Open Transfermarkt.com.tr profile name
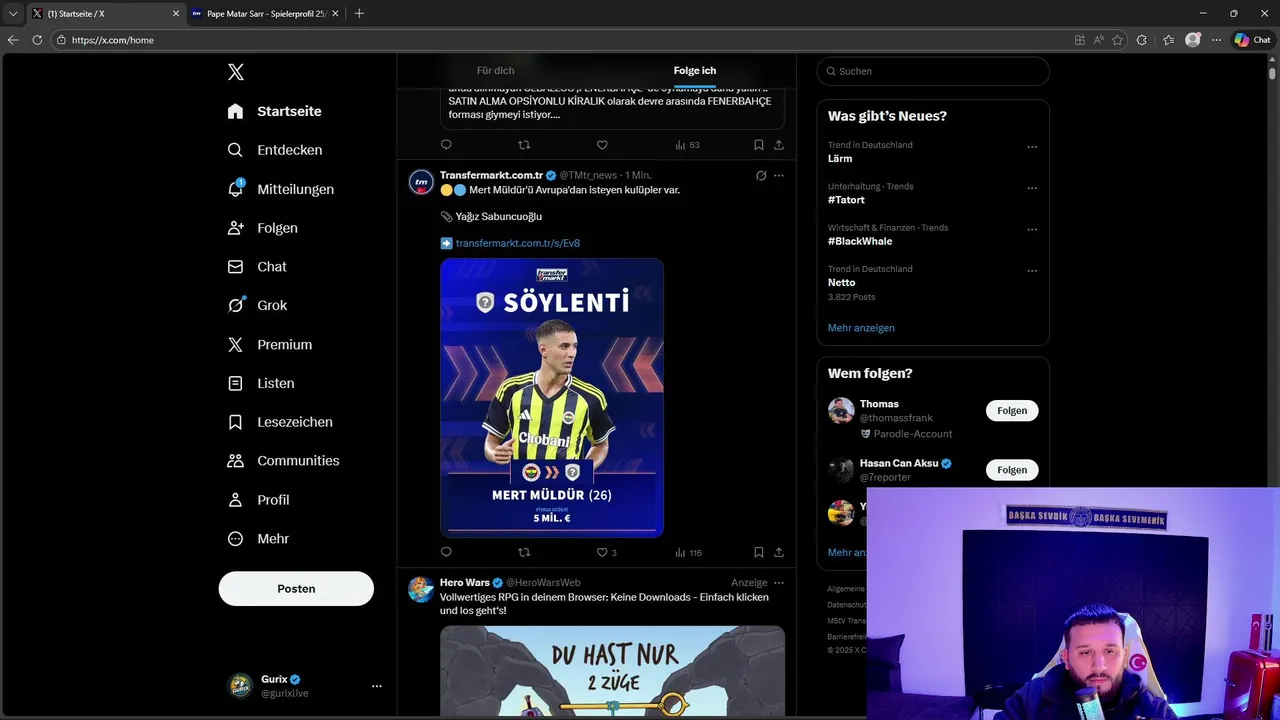The height and width of the screenshot is (720, 1280). [491, 175]
